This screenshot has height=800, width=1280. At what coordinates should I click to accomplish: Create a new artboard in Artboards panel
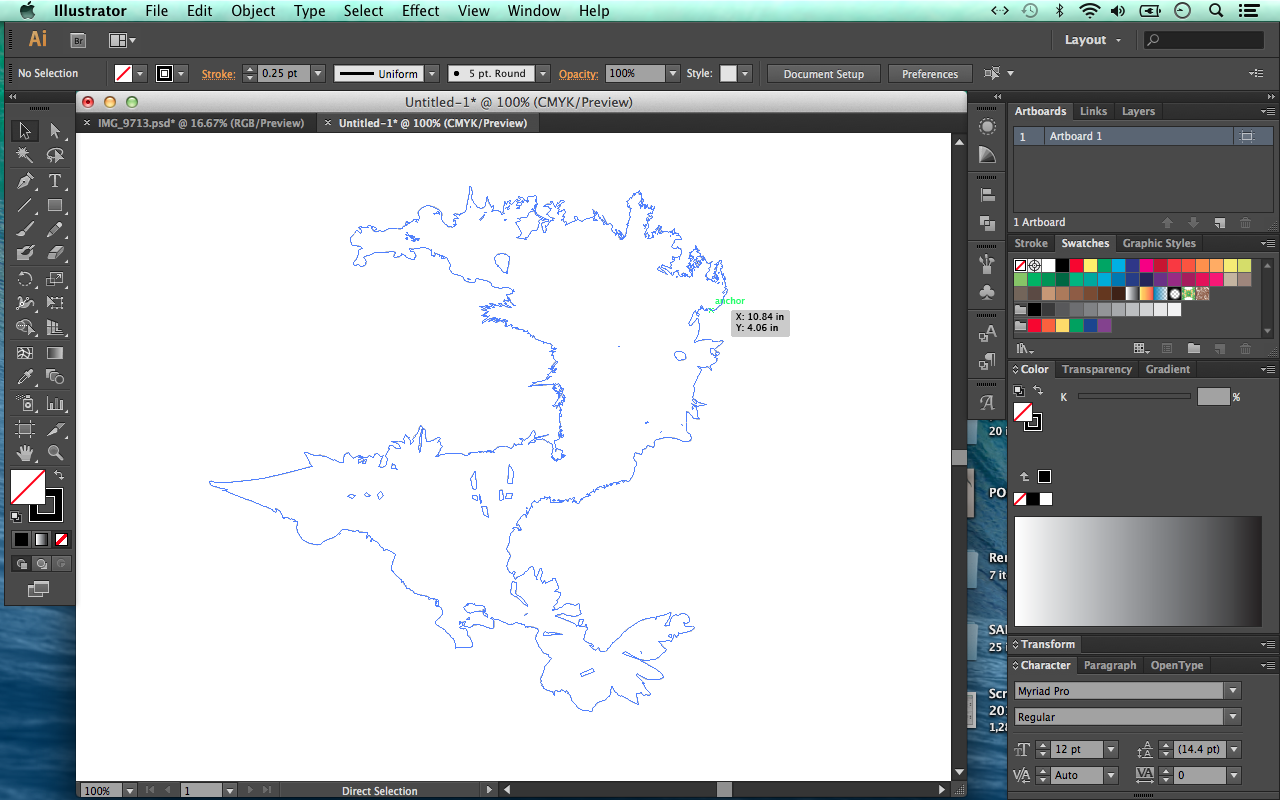point(1219,222)
